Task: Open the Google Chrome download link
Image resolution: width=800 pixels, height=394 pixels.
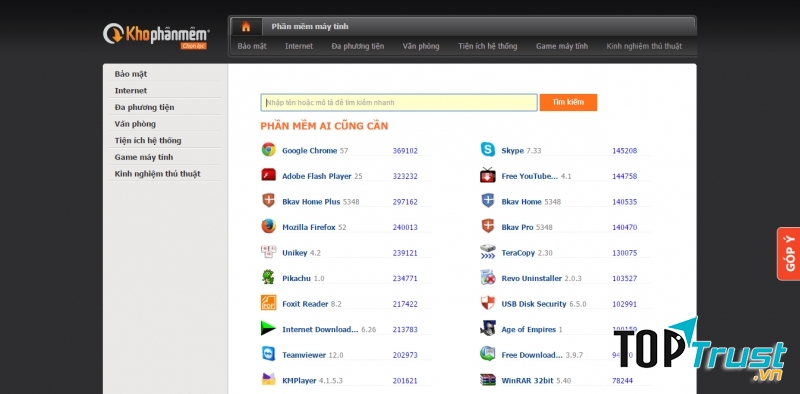Action: point(309,151)
